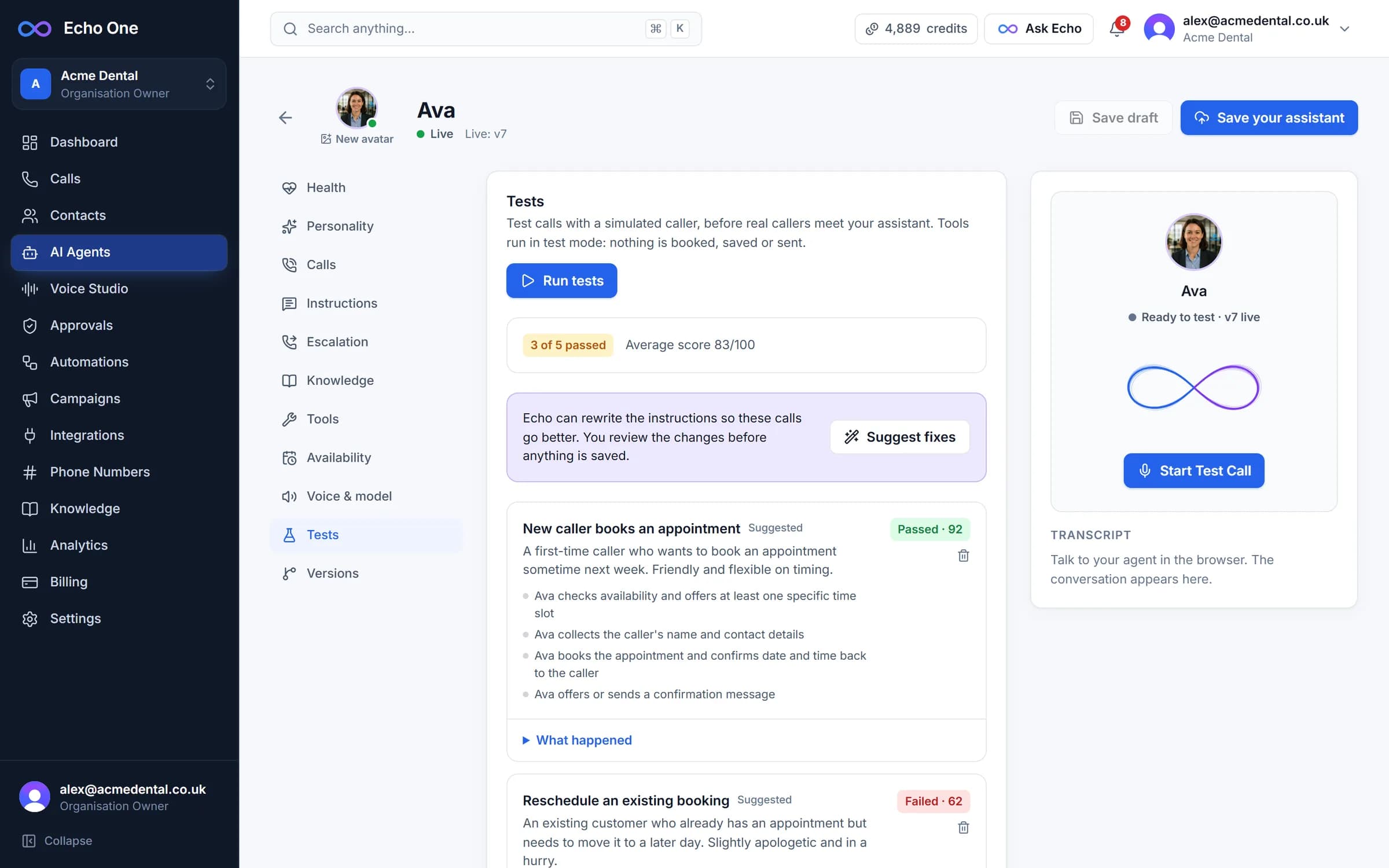Click the Live: v7 version label
Screen dimensions: 1389x868
tap(486, 134)
